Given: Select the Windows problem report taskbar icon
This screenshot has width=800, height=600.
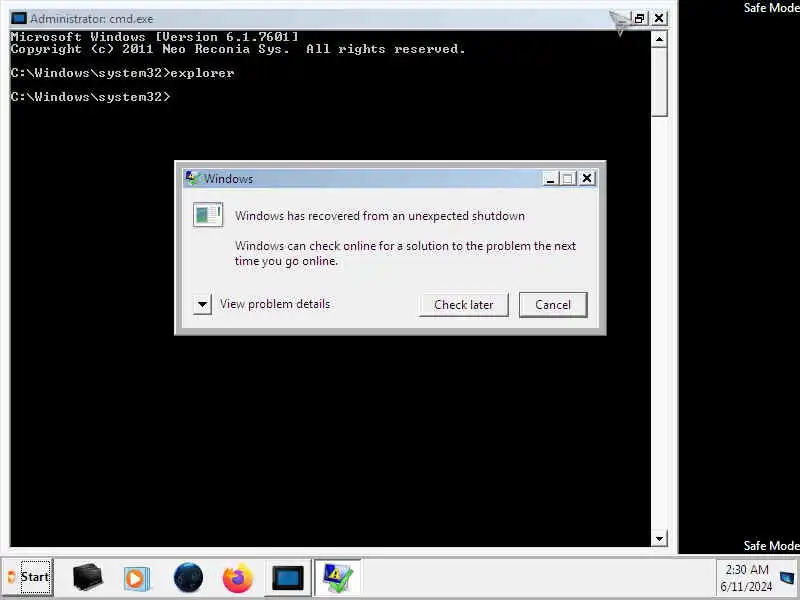Looking at the screenshot, I should (338, 578).
